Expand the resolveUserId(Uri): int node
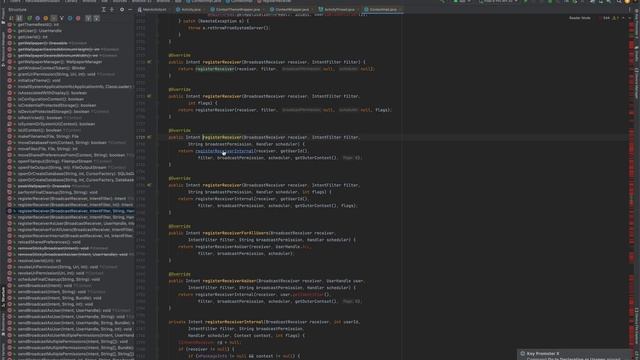 tap(15, 260)
